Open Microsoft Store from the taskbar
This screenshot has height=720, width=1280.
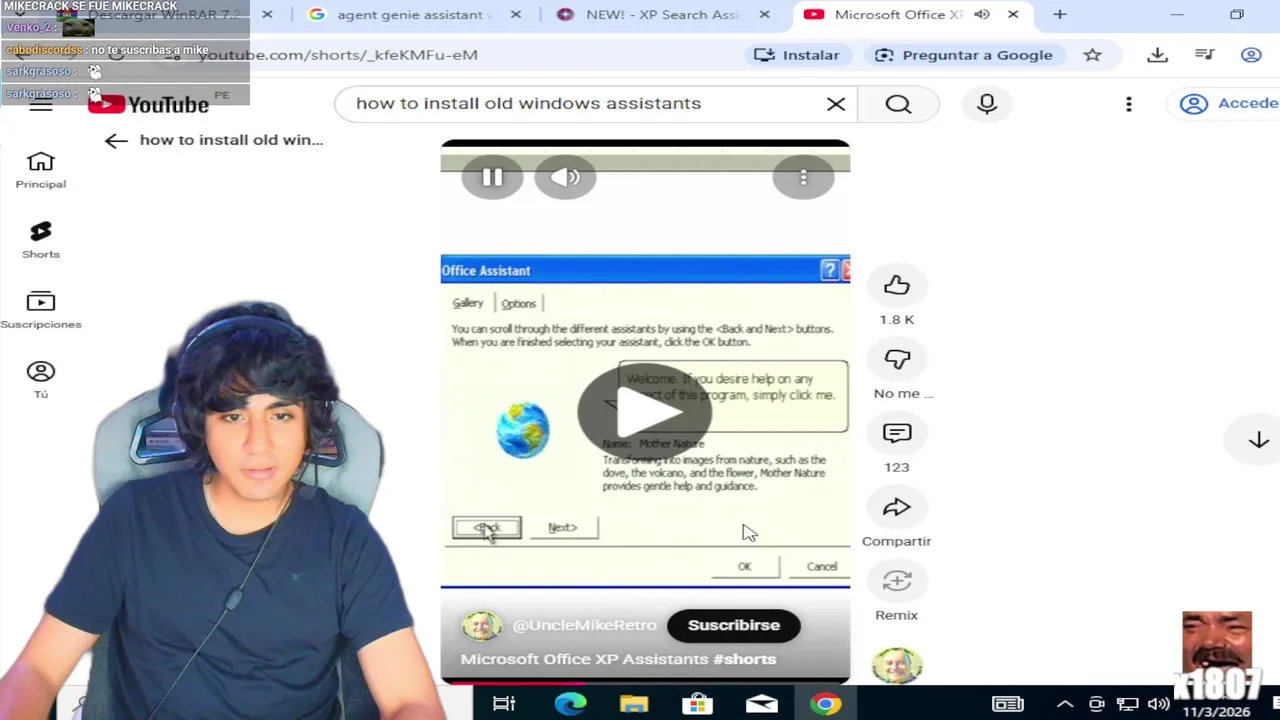tap(697, 704)
